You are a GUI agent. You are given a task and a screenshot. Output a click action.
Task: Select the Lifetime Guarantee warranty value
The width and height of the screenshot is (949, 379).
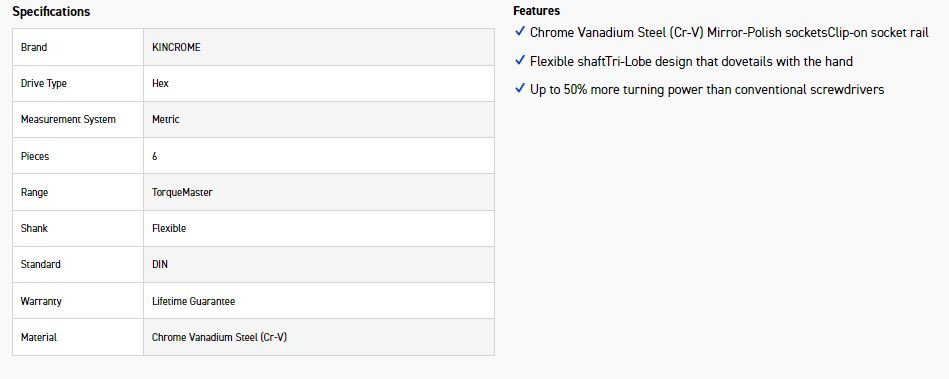(193, 301)
